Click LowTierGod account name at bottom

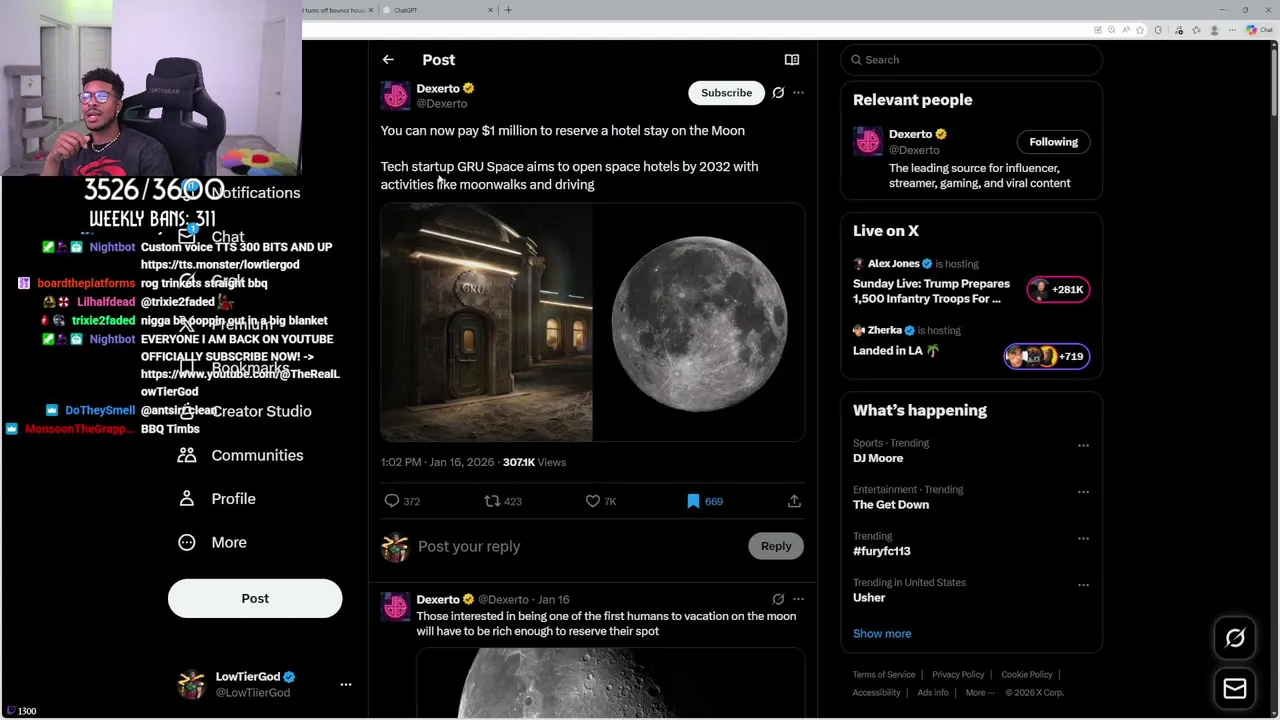(248, 677)
